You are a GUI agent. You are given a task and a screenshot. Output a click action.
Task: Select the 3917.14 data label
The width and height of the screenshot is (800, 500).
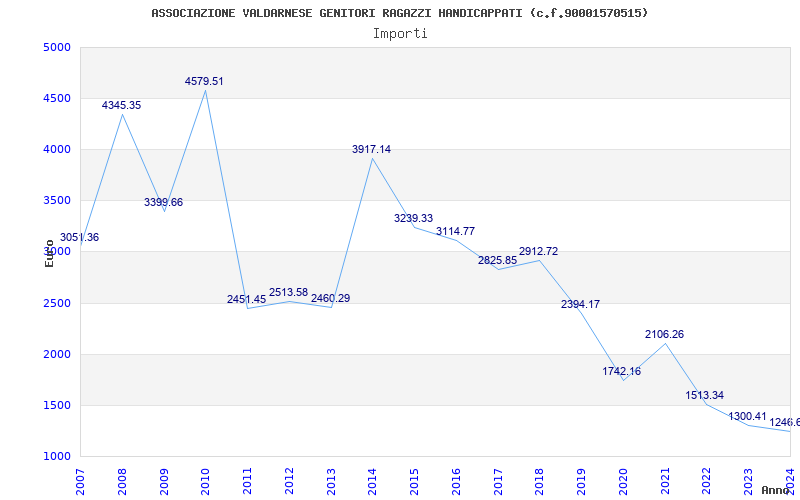pos(371,149)
